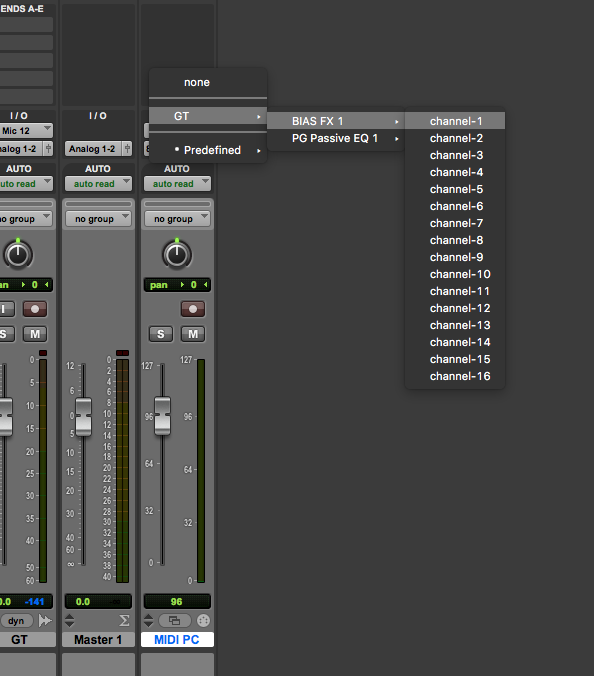The width and height of the screenshot is (594, 676).
Task: Click the path selector icon beside Master 1 Analog 1-2
Action: 127,149
